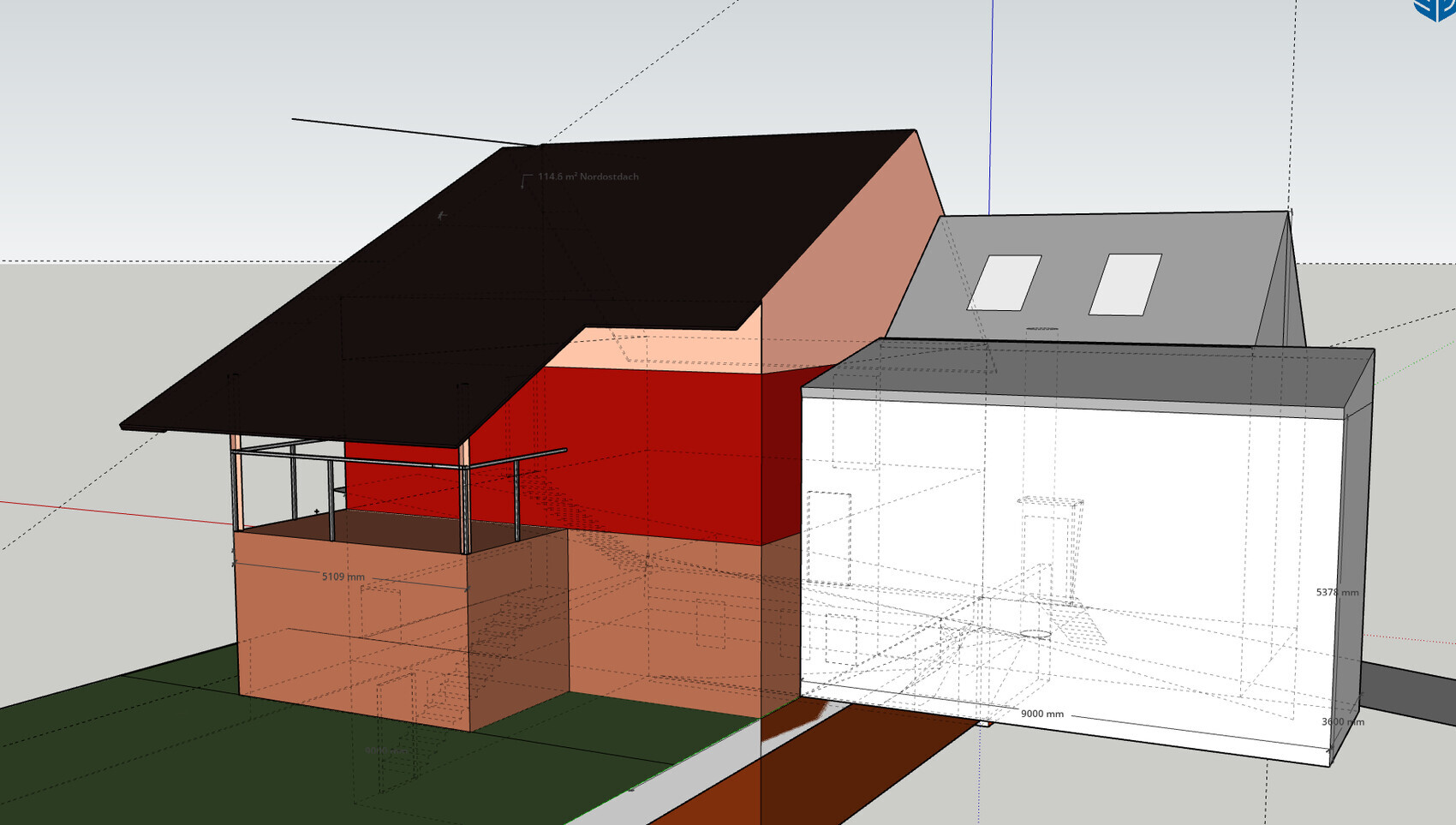
Task: Click the 114.6 m² Nordostdach area label
Action: 588,176
